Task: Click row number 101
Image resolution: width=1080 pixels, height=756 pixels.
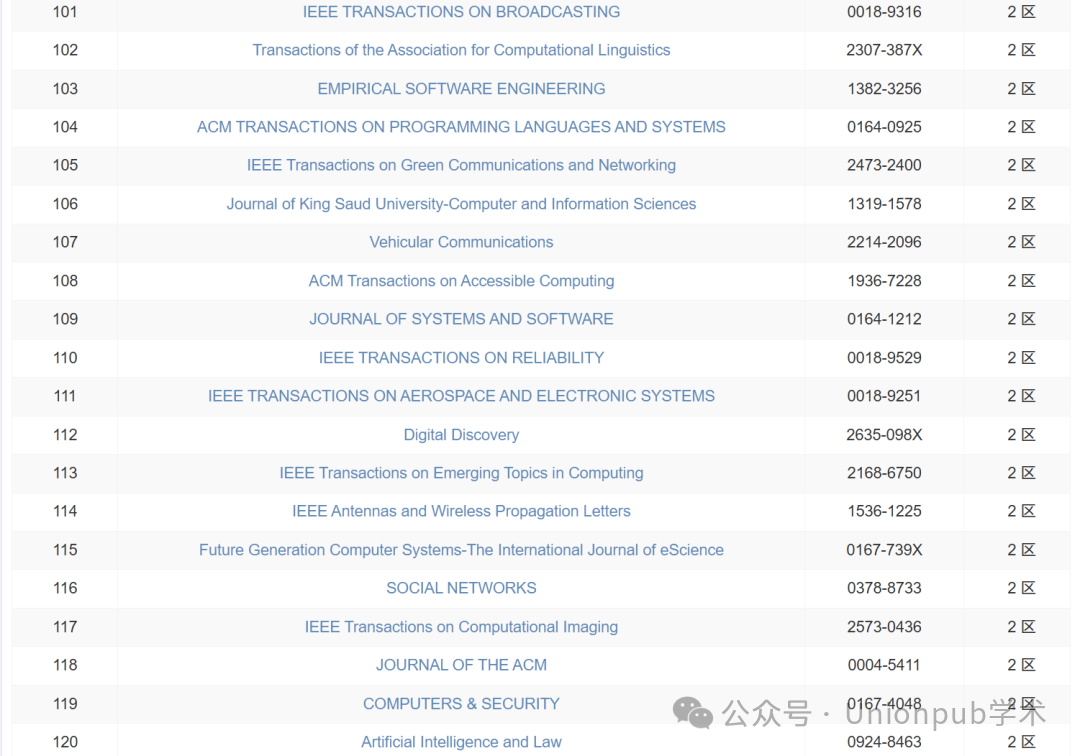Action: click(x=65, y=12)
